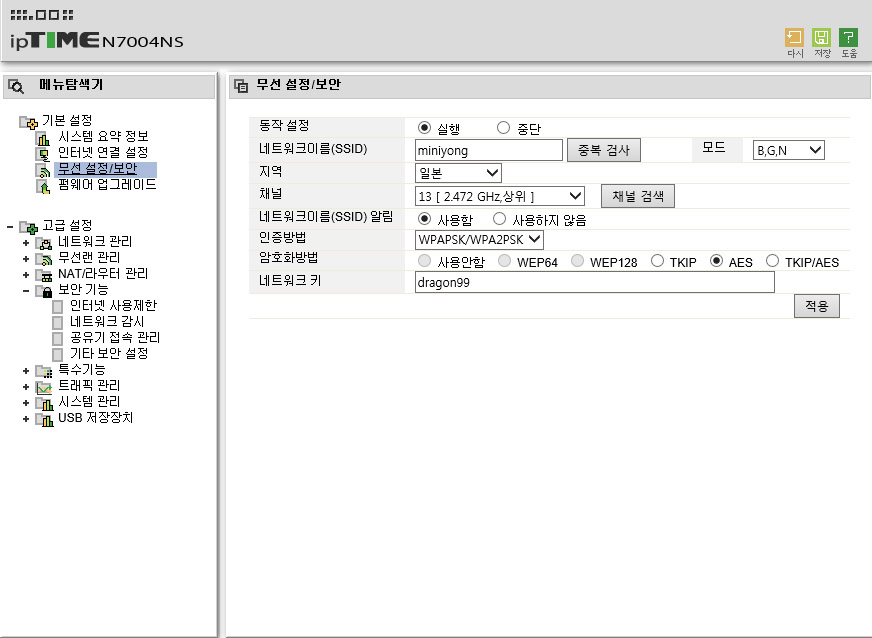
Task: Open the 모드 B,G,N dropdown
Action: [x=789, y=150]
